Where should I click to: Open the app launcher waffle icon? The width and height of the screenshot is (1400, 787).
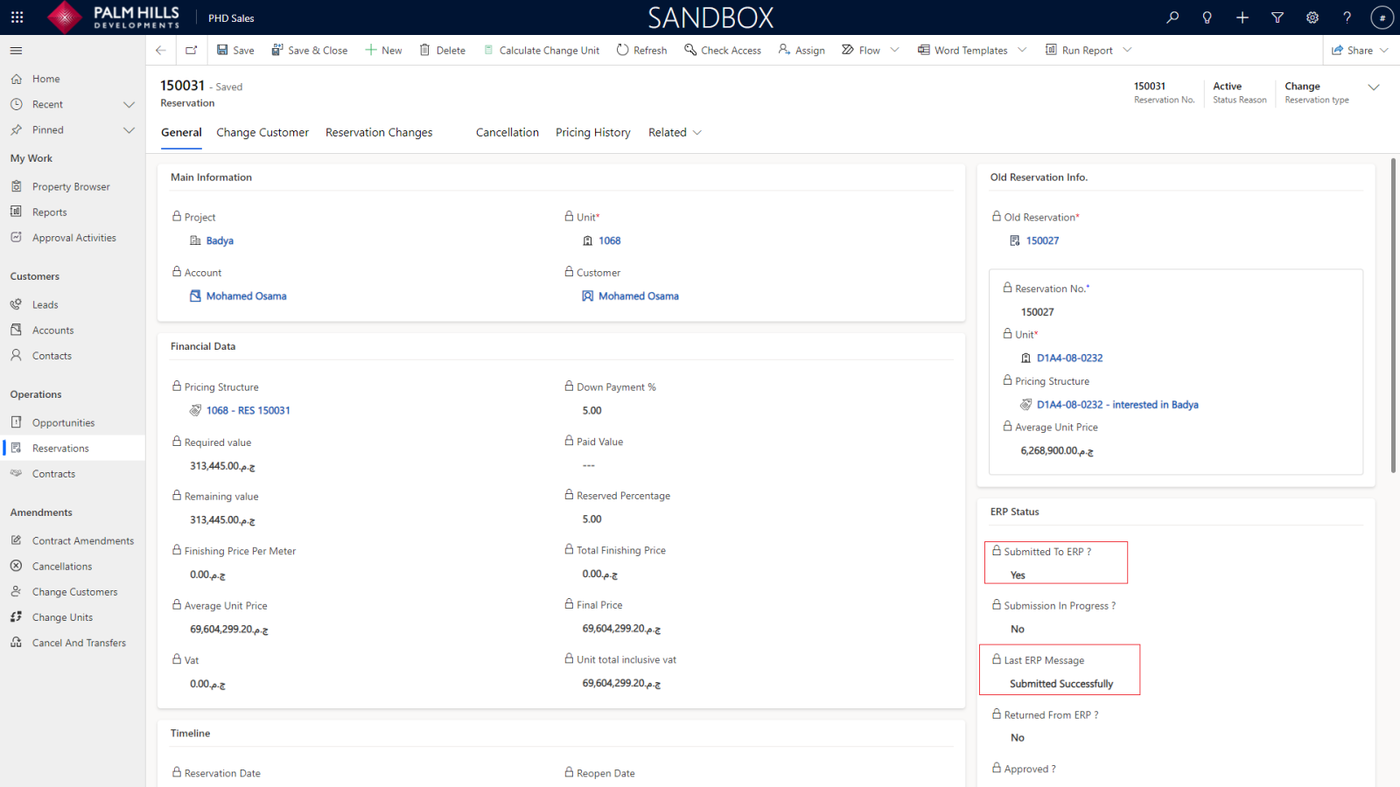click(x=17, y=17)
